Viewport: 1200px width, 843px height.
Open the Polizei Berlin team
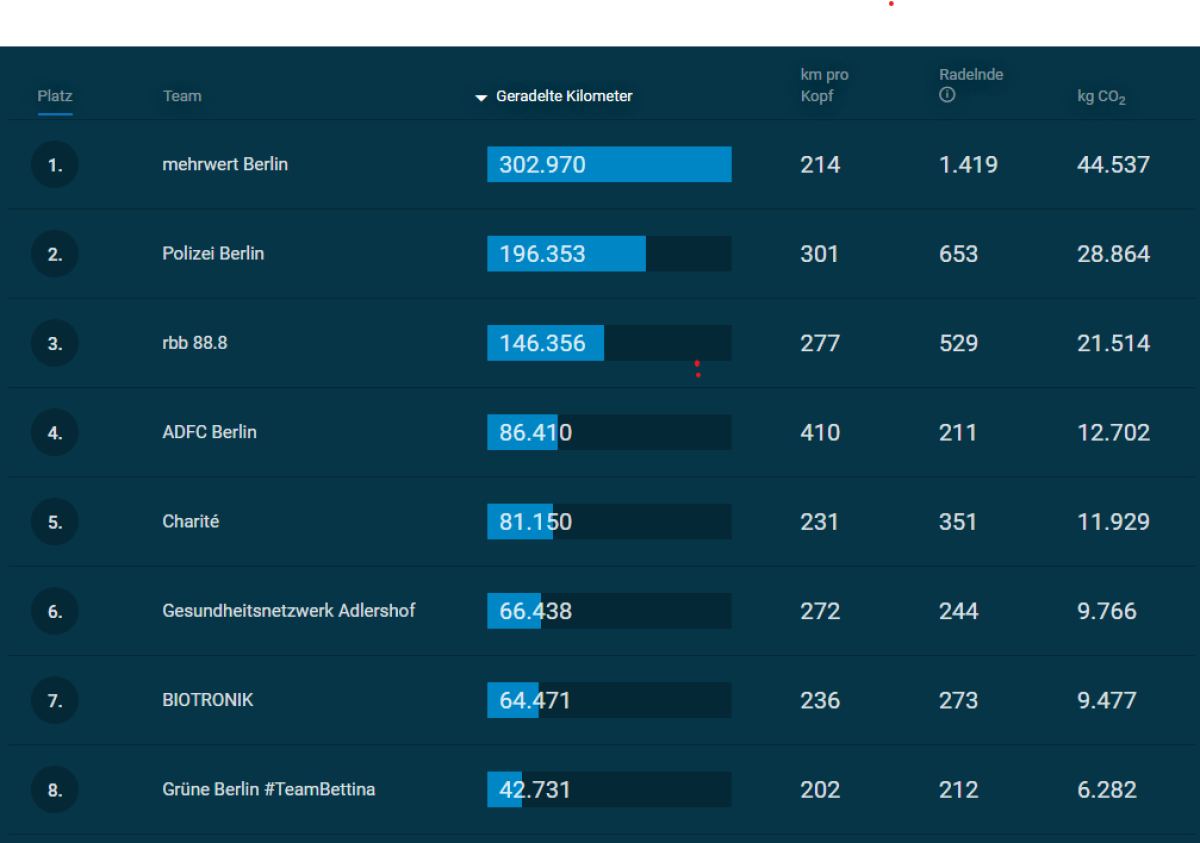pyautogui.click(x=213, y=254)
